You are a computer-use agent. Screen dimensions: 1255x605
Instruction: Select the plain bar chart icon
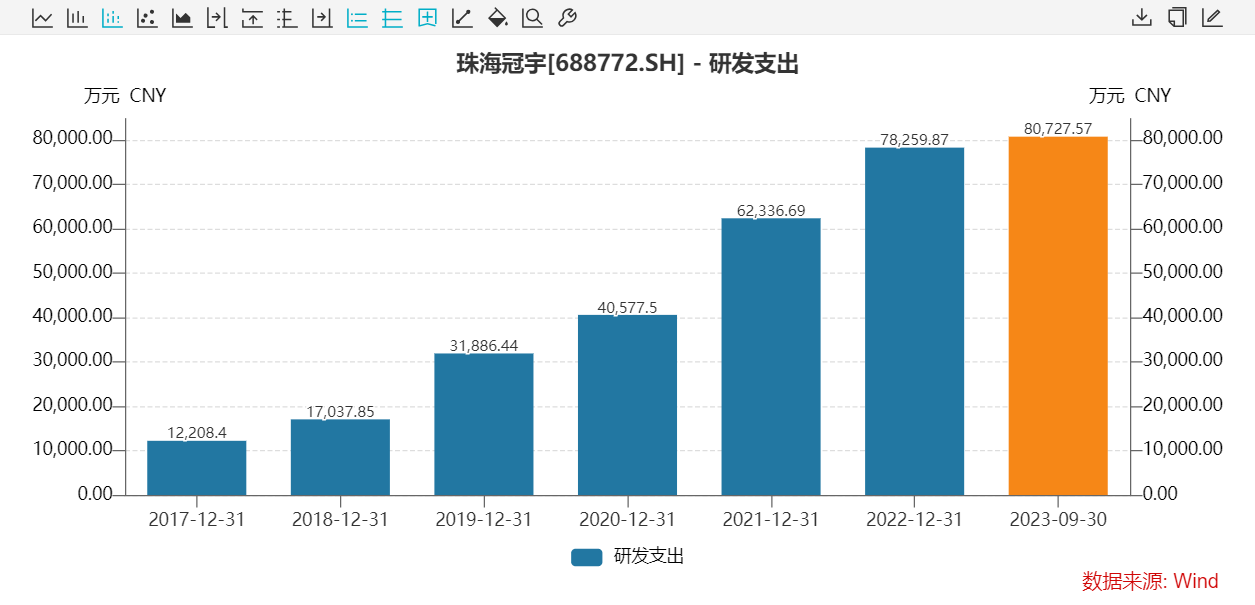click(x=77, y=18)
